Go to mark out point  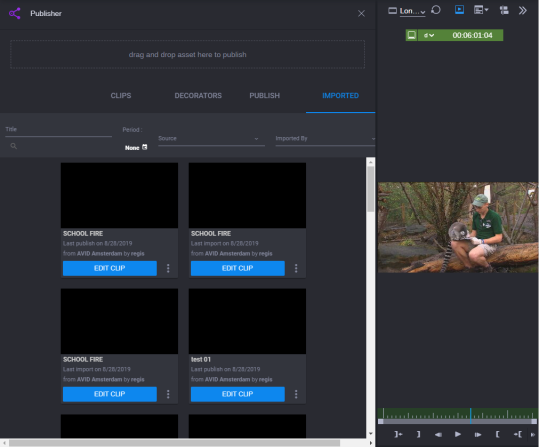coord(398,434)
